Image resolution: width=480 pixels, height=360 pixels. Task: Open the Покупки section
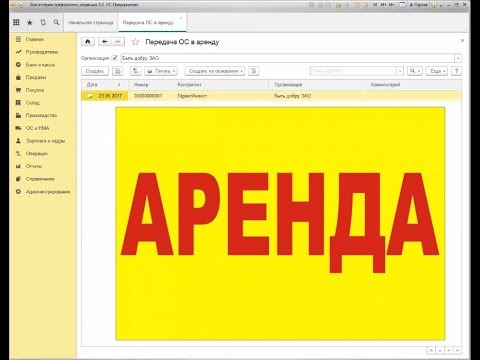click(35, 90)
